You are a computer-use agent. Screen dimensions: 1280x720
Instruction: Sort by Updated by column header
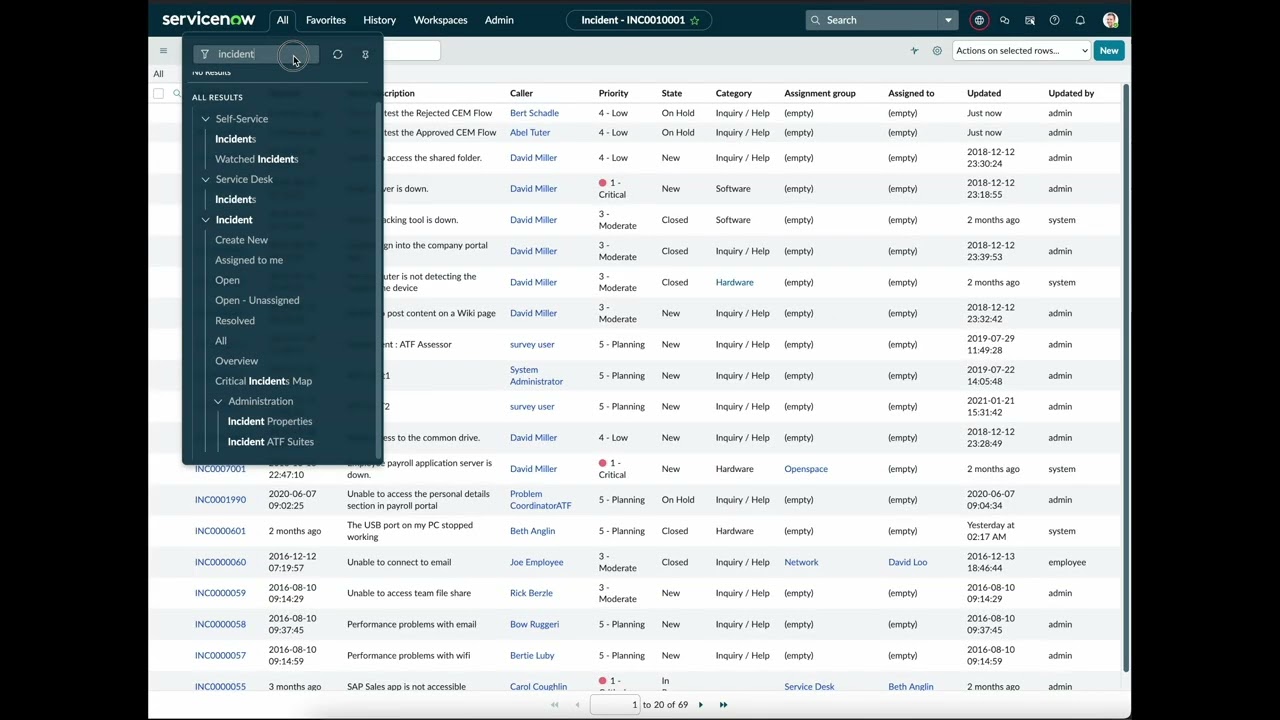pyautogui.click(x=1071, y=93)
